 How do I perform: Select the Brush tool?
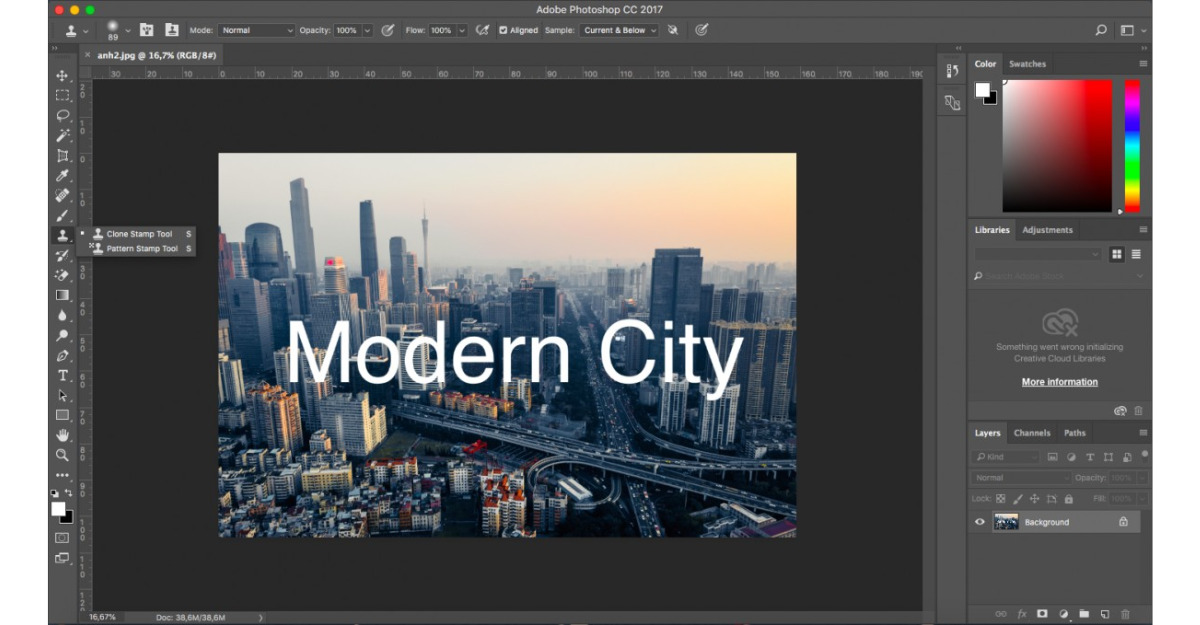(x=62, y=216)
